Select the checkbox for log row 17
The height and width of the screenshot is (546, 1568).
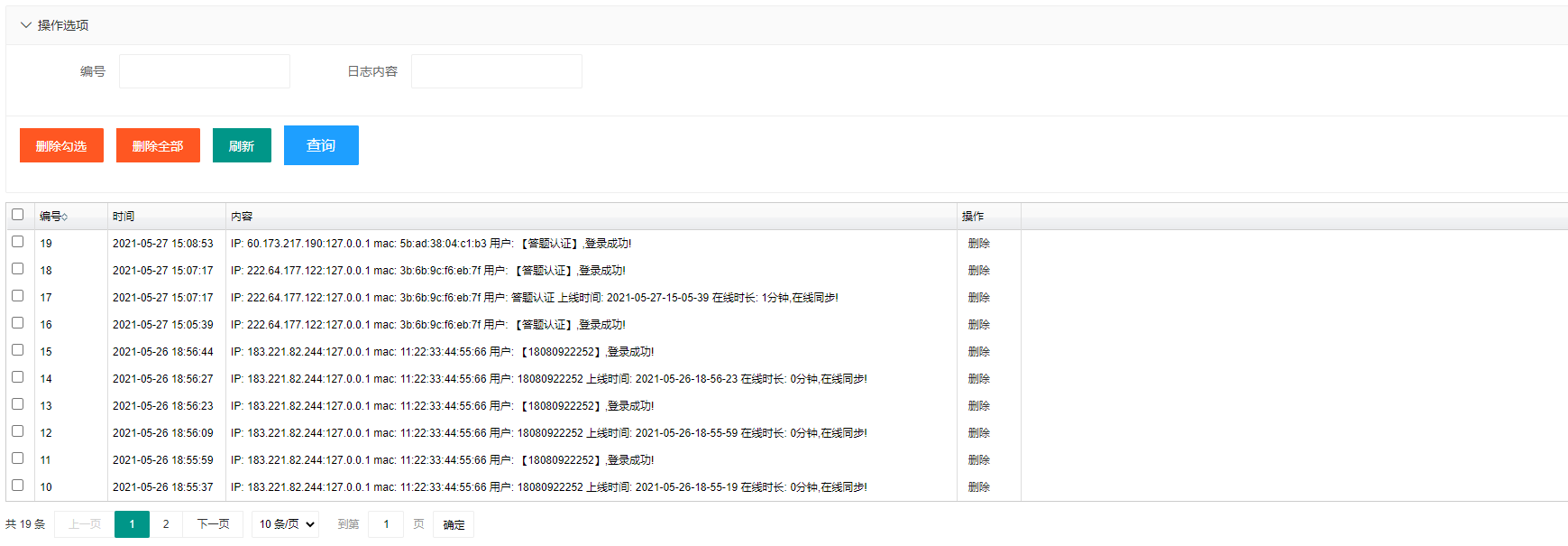[x=17, y=296]
